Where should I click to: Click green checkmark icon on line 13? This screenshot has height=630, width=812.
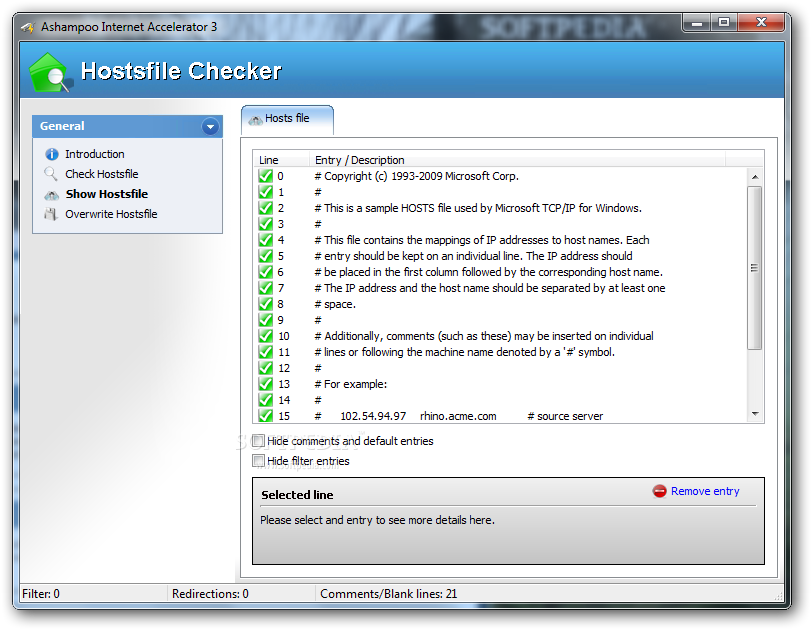pyautogui.click(x=266, y=384)
